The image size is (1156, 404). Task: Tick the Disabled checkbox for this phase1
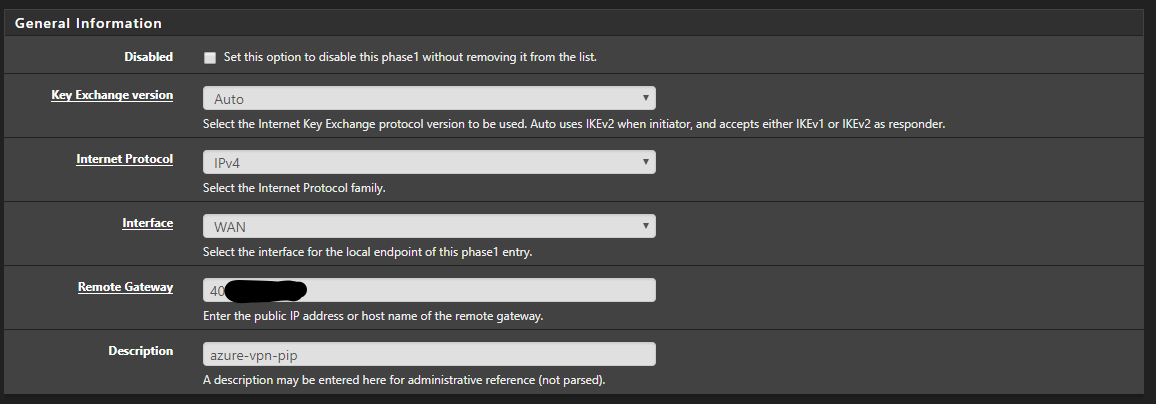(210, 58)
